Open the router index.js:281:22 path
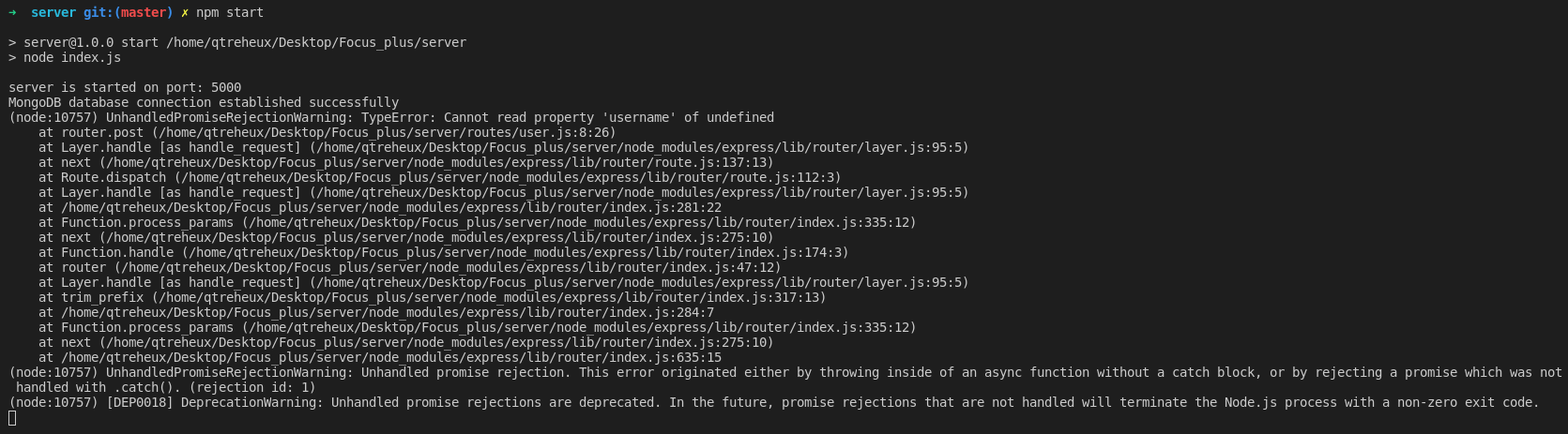This screenshot has width=1568, height=434. (390, 207)
